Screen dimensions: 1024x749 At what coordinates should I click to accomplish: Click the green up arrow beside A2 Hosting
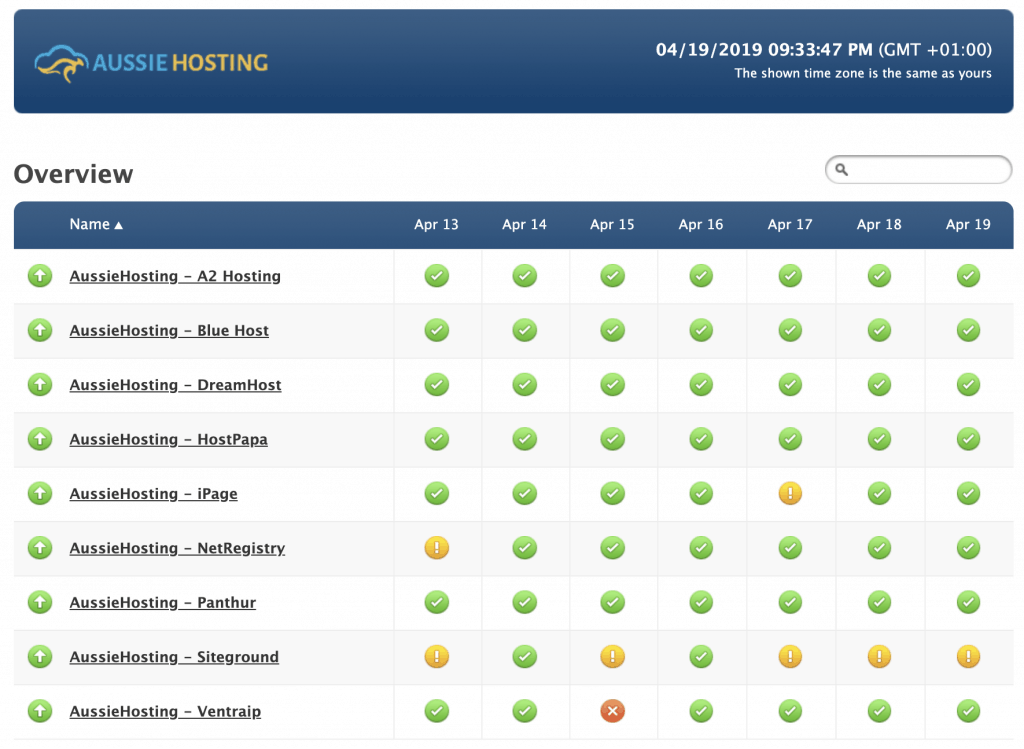[40, 276]
